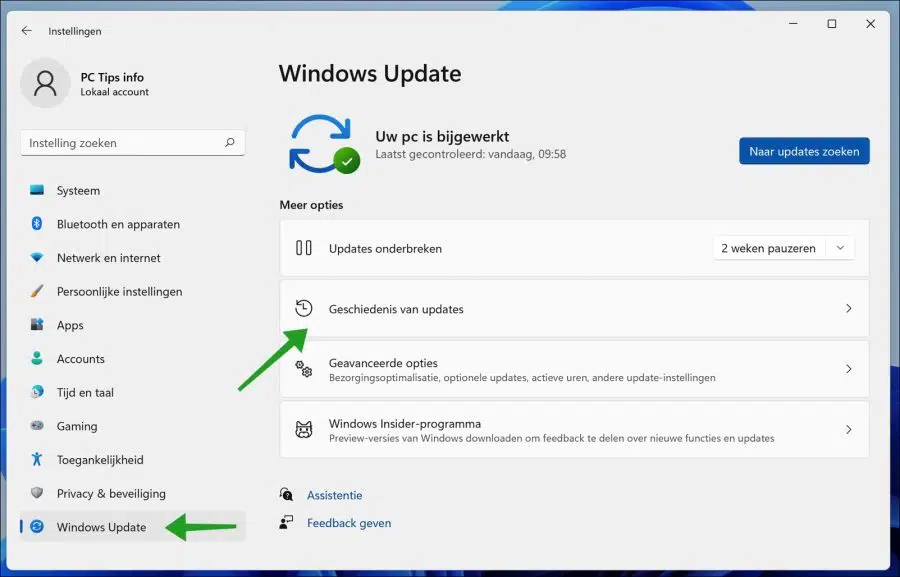
Task: Click the Updates onderbreken row label
Action: click(x=385, y=249)
